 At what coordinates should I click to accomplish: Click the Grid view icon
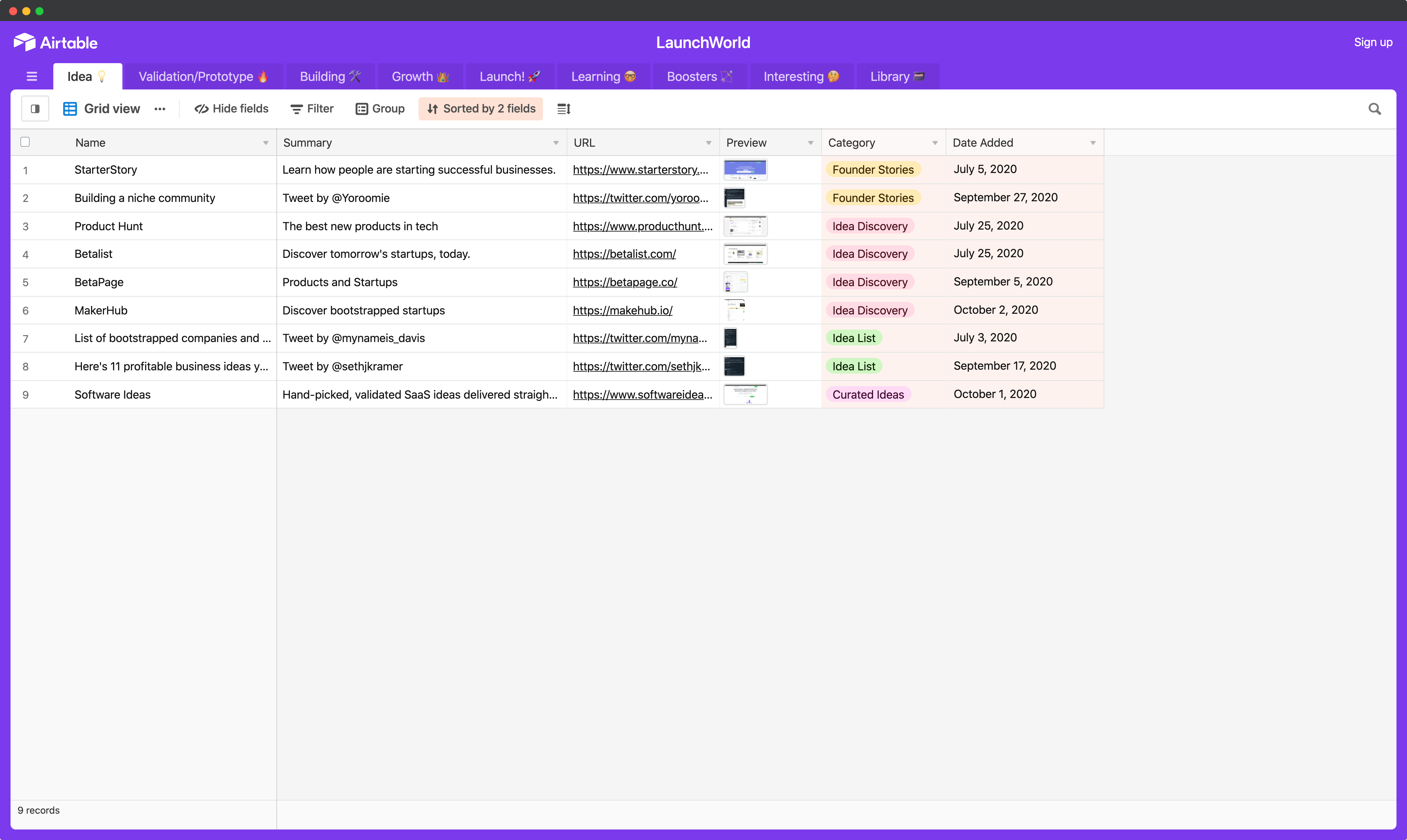70,109
